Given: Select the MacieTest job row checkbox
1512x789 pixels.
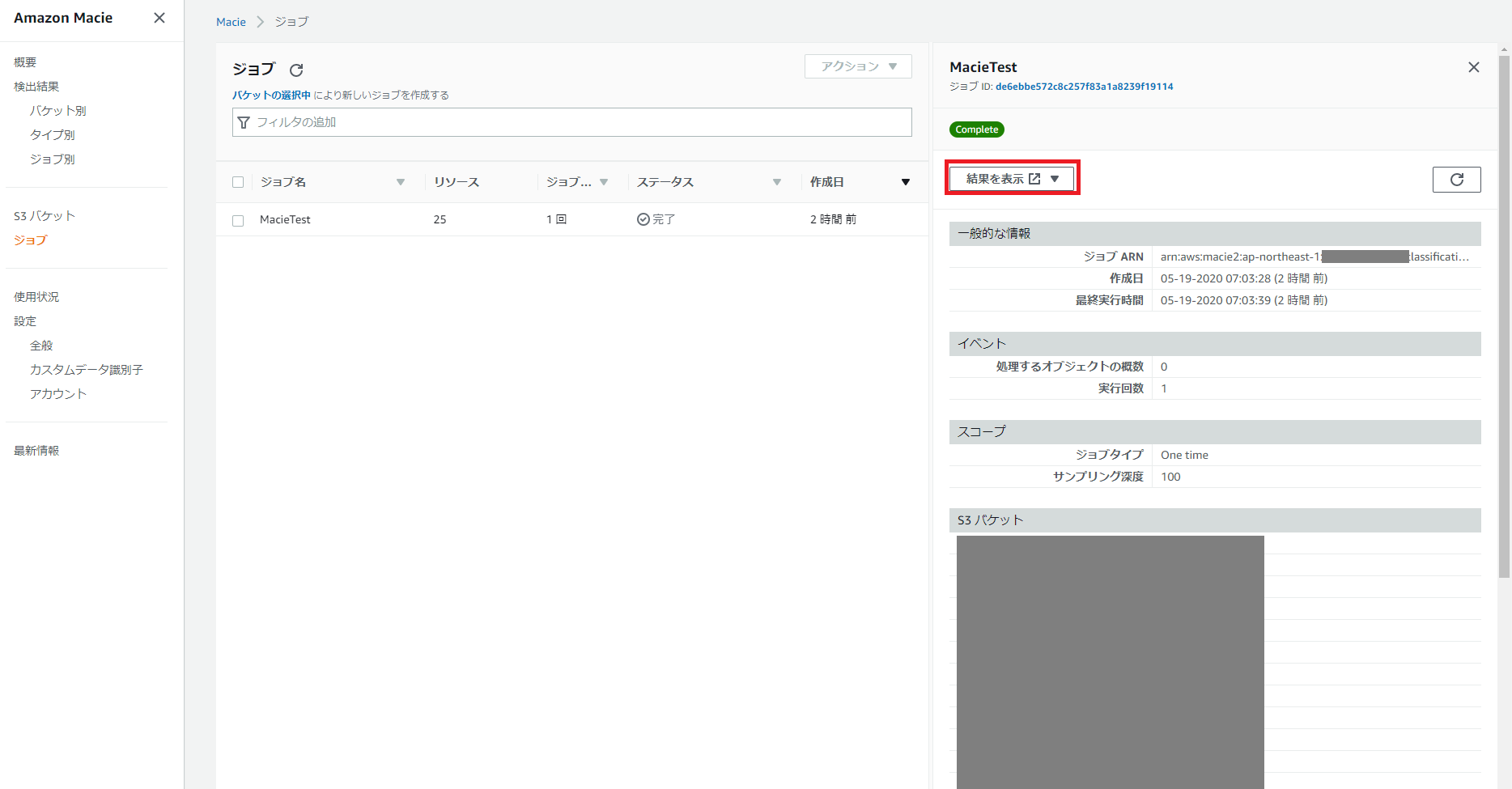Looking at the screenshot, I should (x=238, y=220).
